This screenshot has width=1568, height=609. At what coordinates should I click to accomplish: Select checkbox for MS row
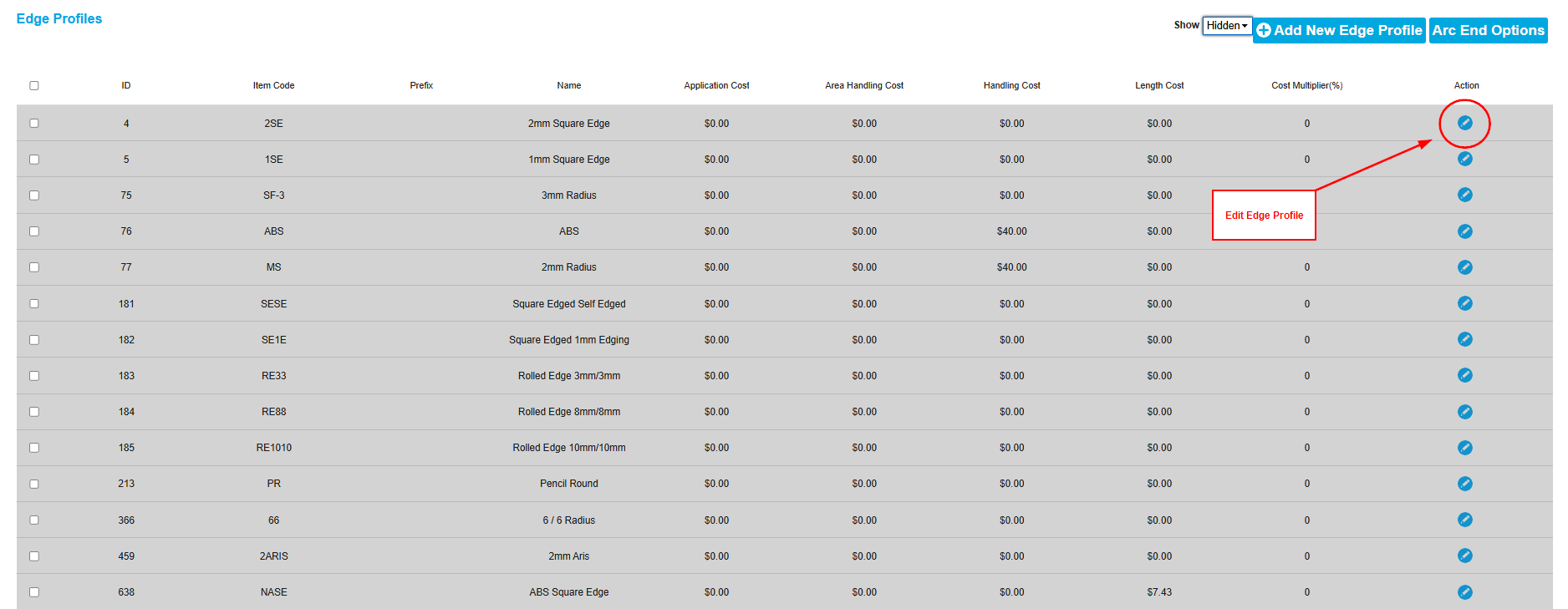(34, 267)
